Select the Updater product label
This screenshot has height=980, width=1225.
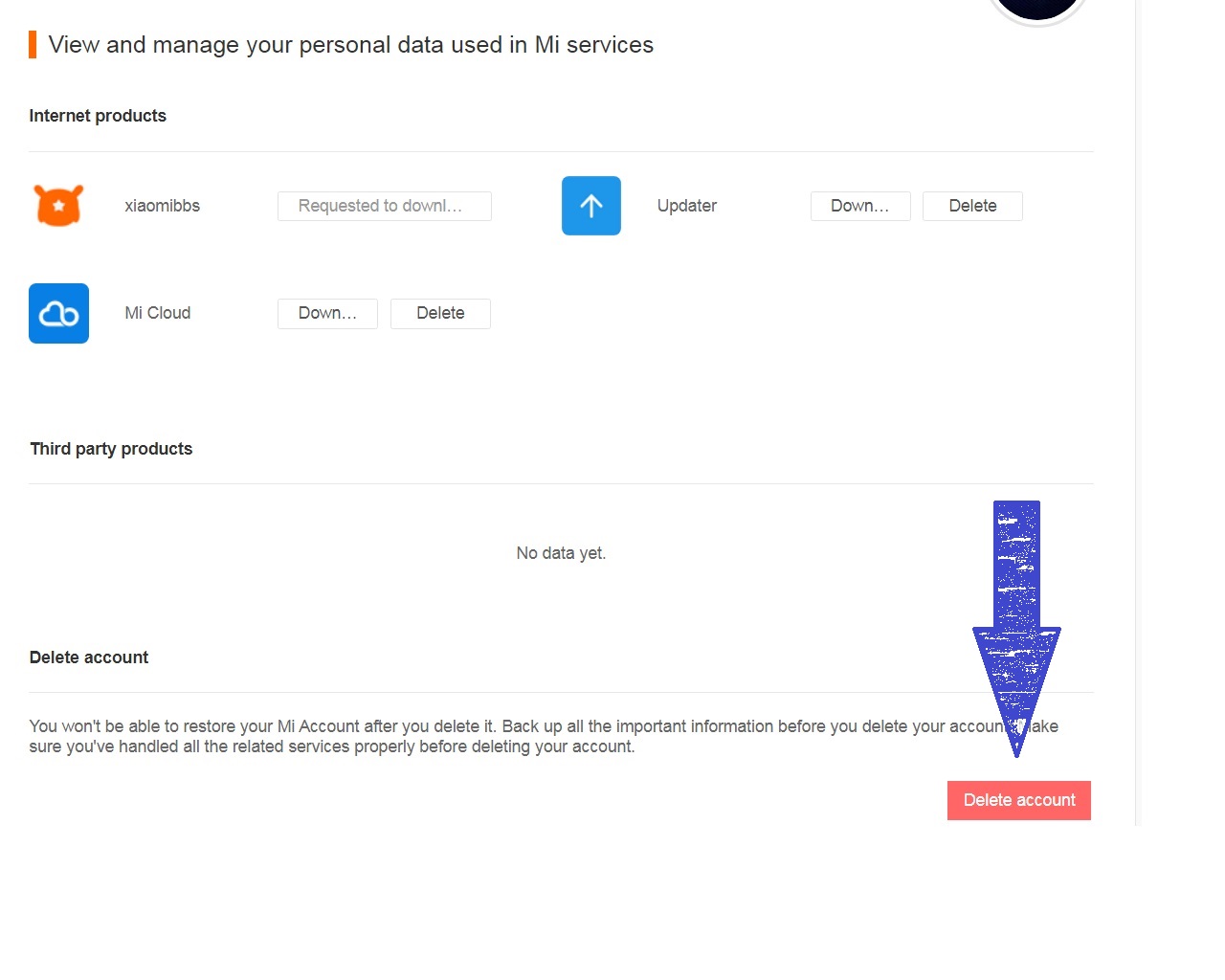click(x=687, y=206)
